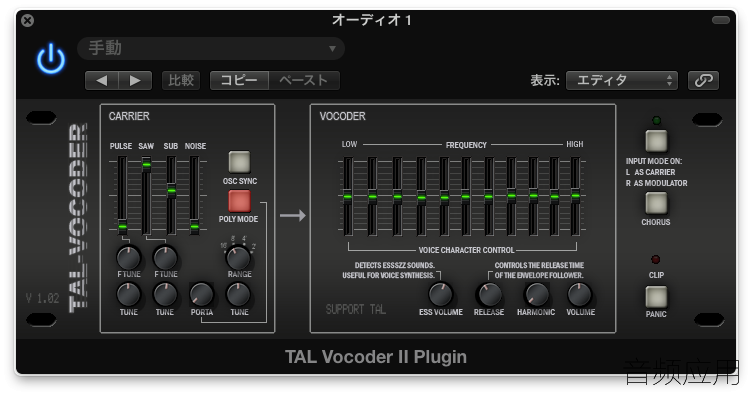Screen dimensions: 752x396
Task: Click the RANGE octave knob
Action: point(238,258)
